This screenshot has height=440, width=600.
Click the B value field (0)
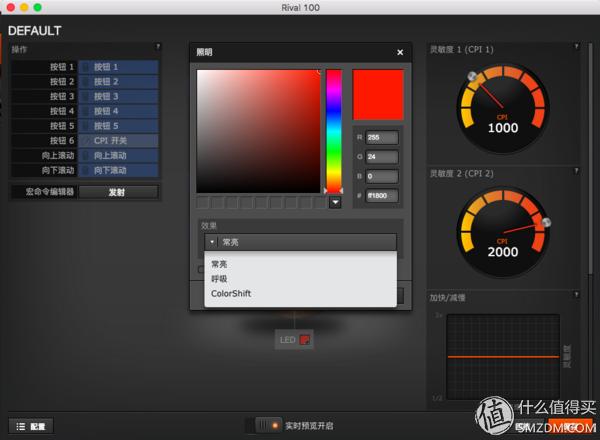pos(382,176)
